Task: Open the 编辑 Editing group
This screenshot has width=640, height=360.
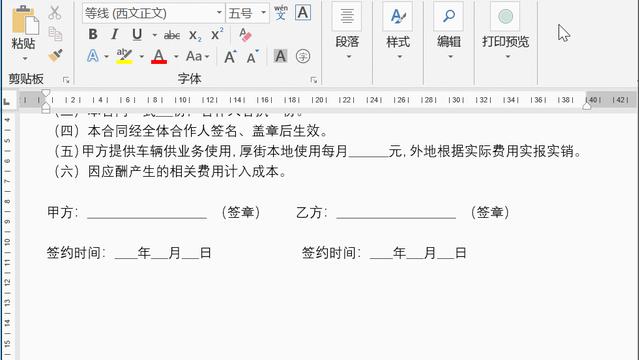Action: click(x=449, y=32)
